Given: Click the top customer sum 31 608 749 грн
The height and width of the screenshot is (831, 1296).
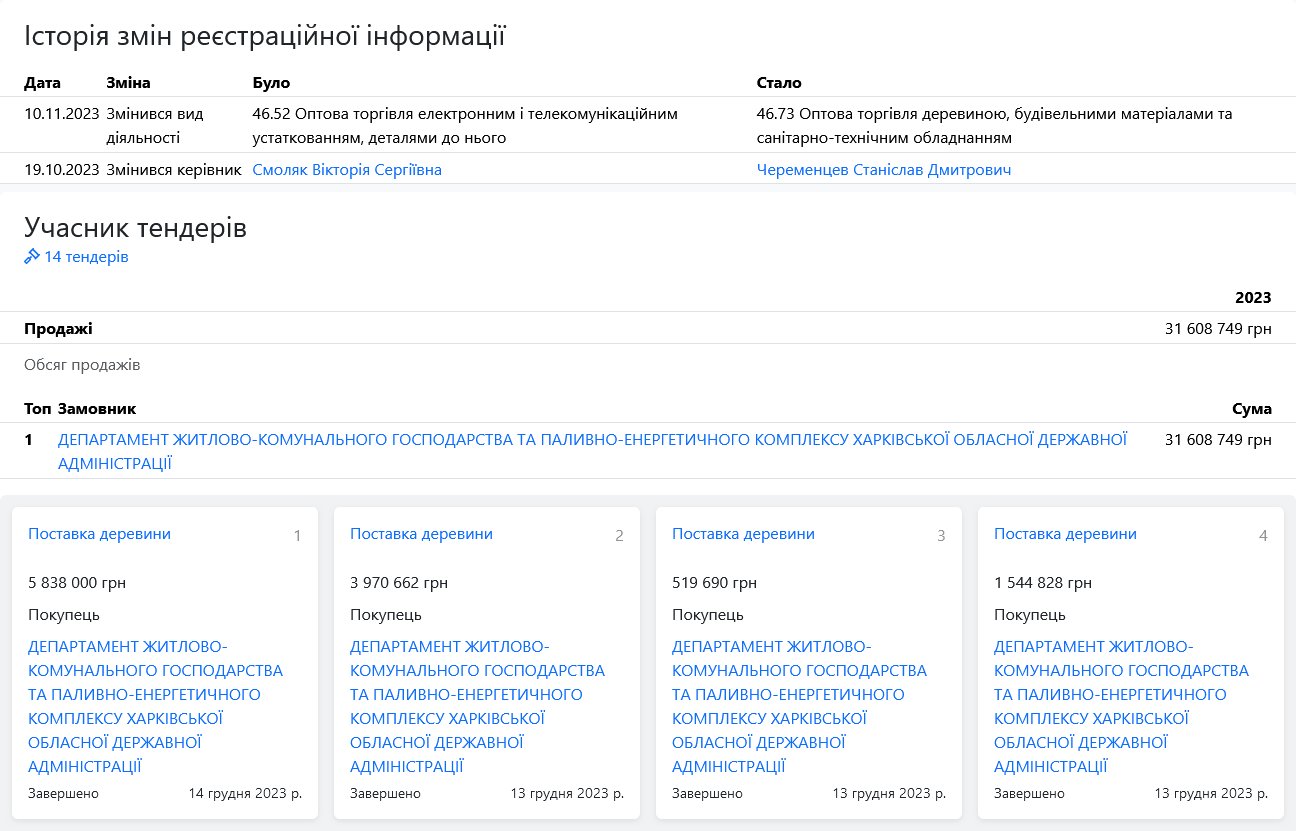Looking at the screenshot, I should 1218,439.
